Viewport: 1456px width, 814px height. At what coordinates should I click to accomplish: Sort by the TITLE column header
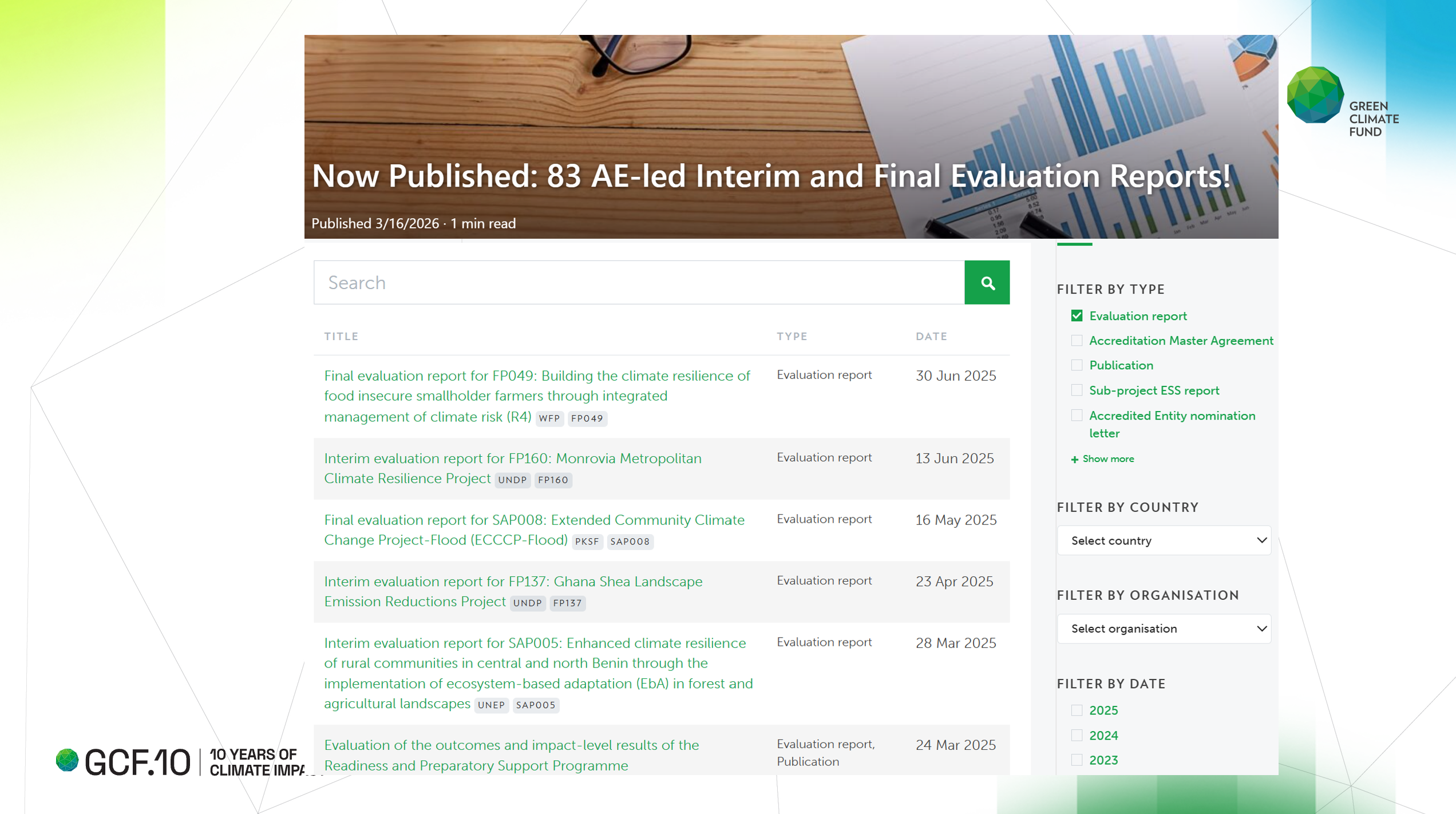pyautogui.click(x=341, y=337)
